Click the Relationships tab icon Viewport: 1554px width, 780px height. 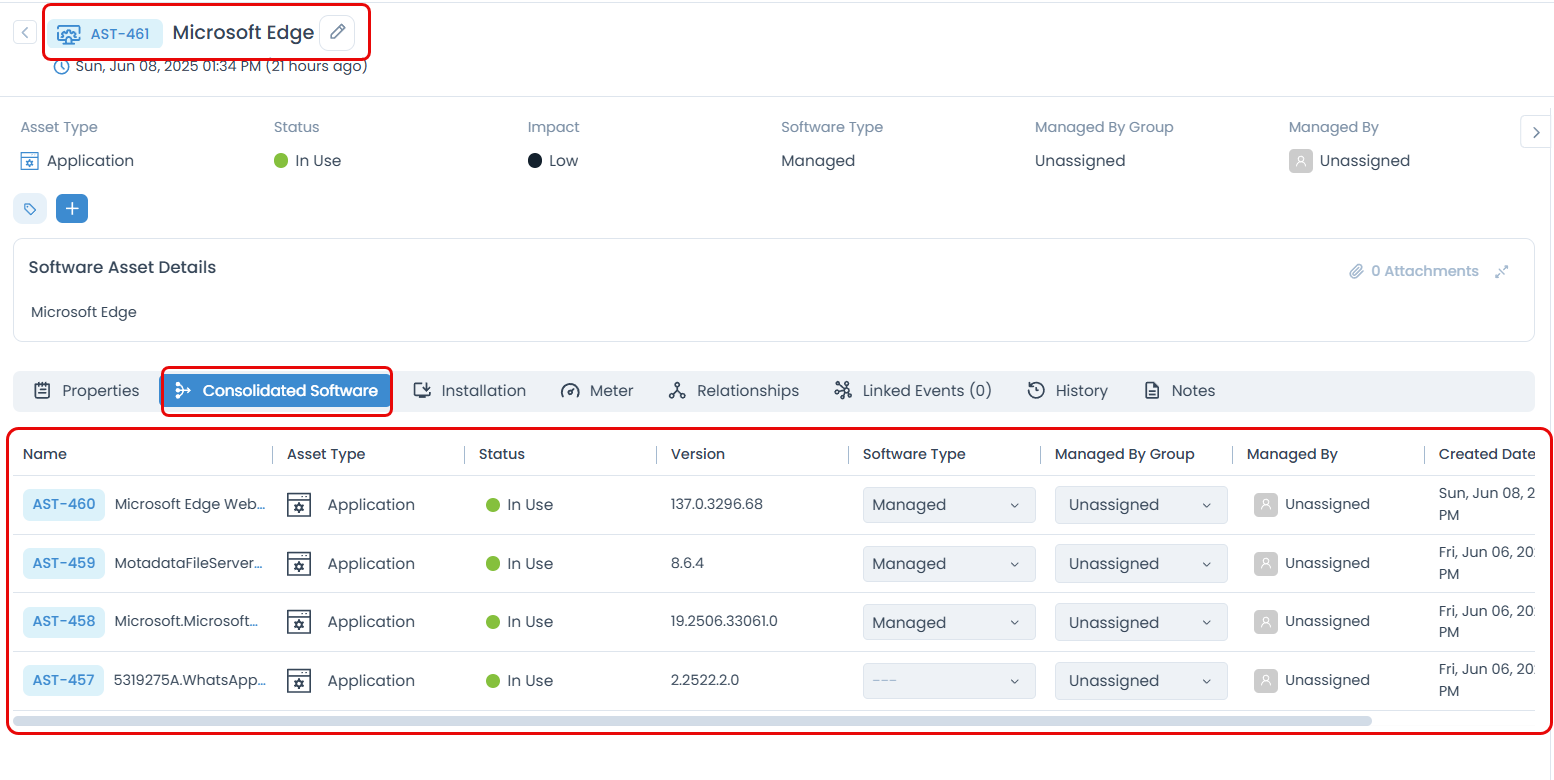pos(679,390)
